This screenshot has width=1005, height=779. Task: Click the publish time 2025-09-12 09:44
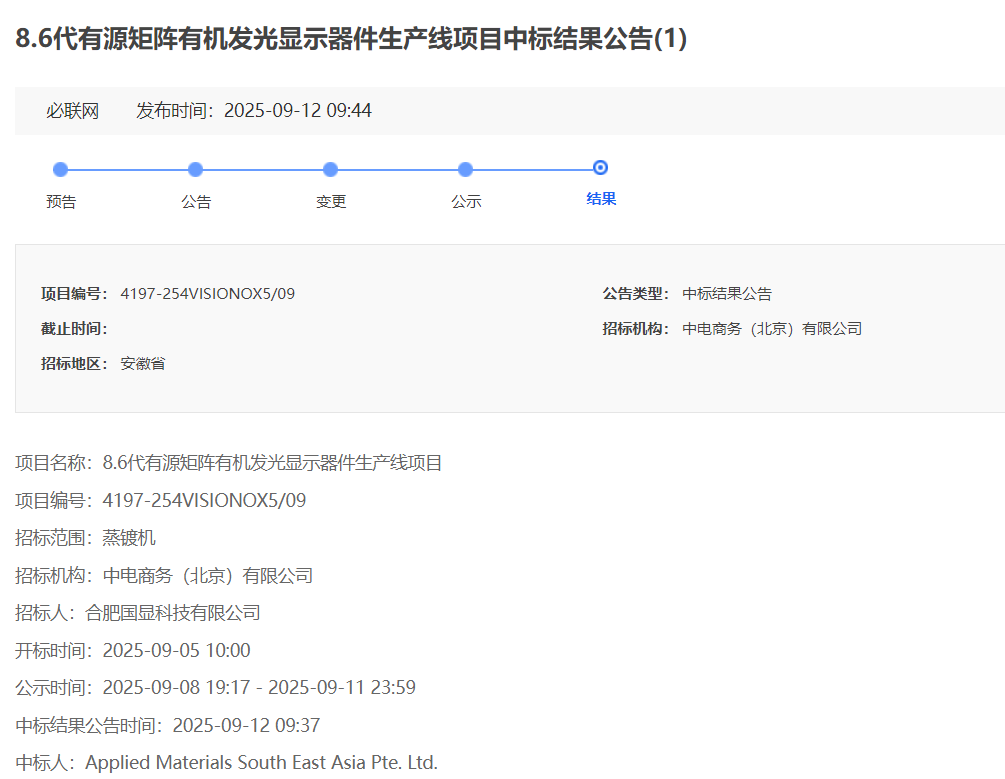297,111
